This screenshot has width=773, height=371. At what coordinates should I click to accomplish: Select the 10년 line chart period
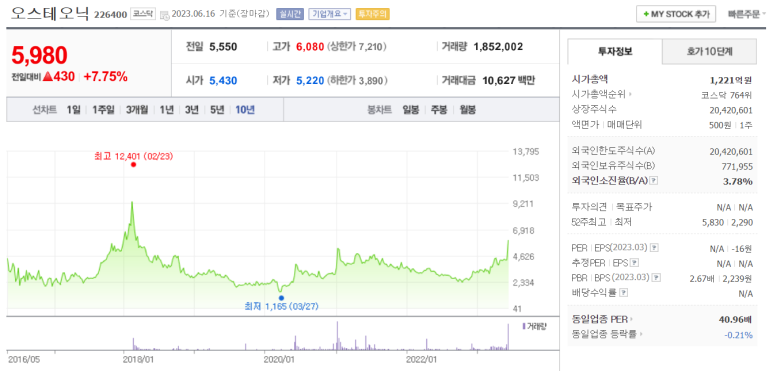pos(245,110)
